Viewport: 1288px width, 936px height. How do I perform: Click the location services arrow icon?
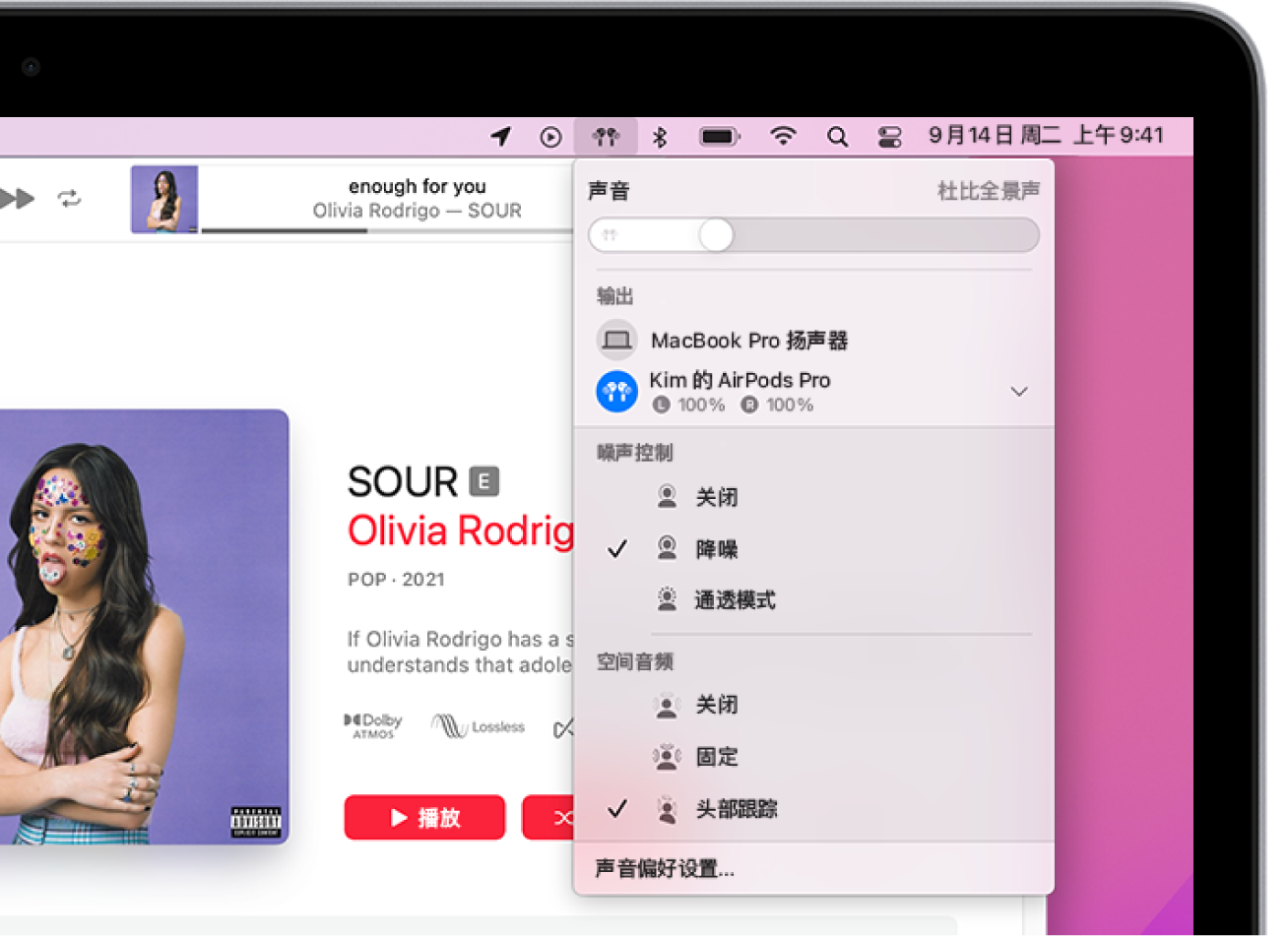click(501, 135)
